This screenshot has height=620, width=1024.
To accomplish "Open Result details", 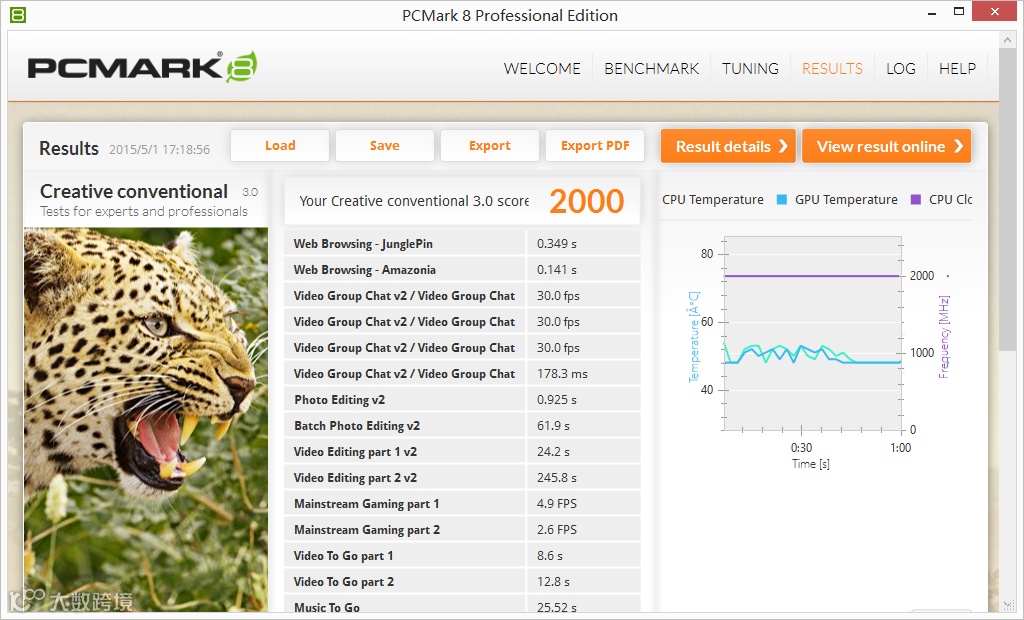I will click(x=728, y=146).
